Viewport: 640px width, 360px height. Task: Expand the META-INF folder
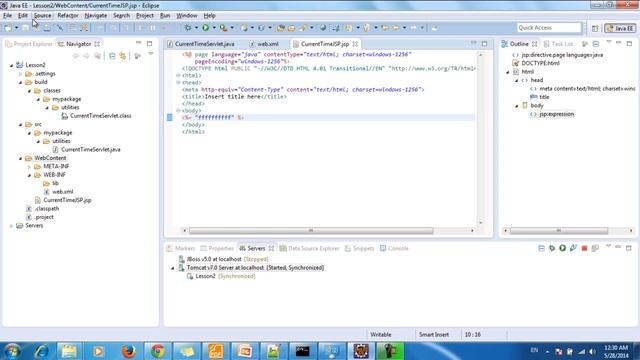(29, 167)
